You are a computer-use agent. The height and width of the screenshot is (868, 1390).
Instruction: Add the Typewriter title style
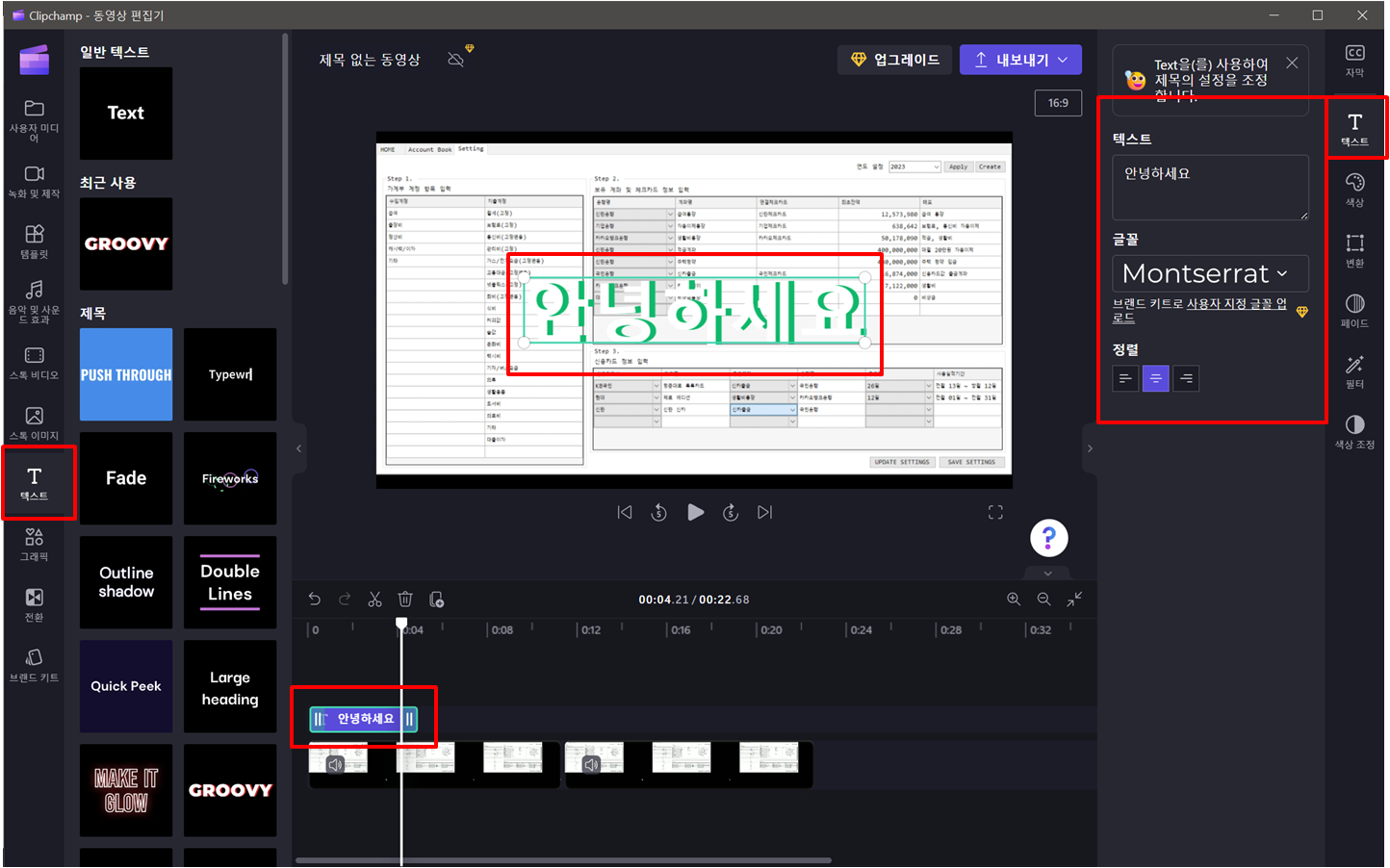tap(230, 374)
